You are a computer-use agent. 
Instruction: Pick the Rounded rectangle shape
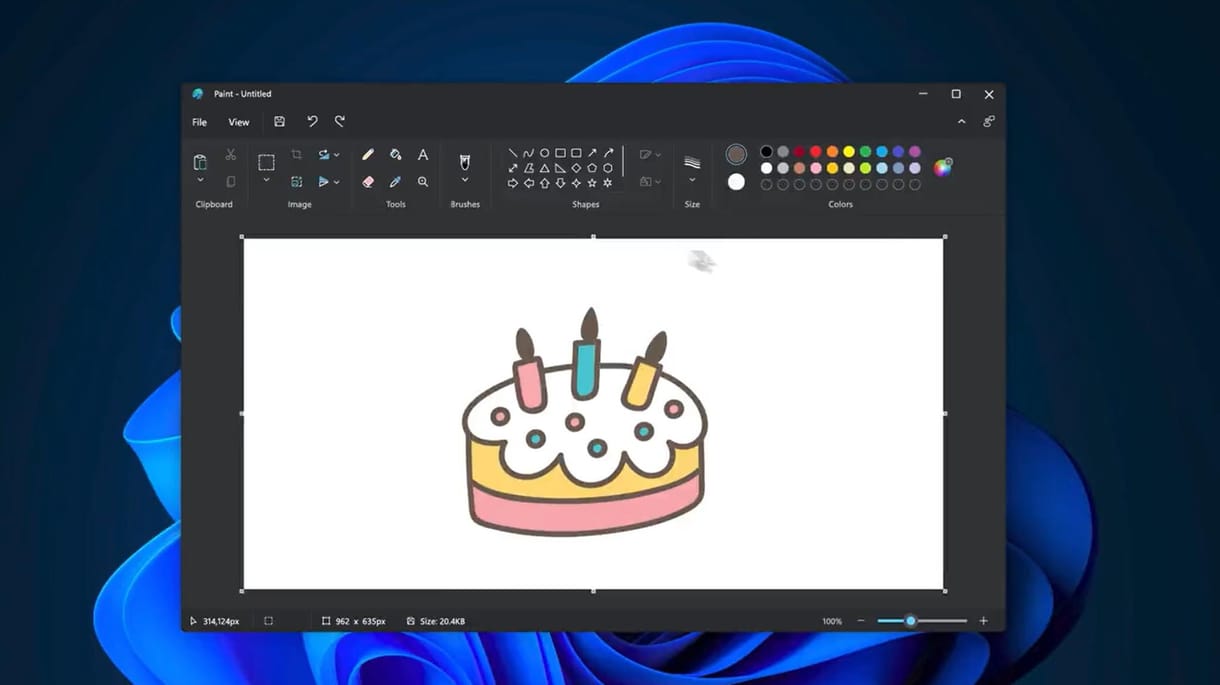[576, 153]
